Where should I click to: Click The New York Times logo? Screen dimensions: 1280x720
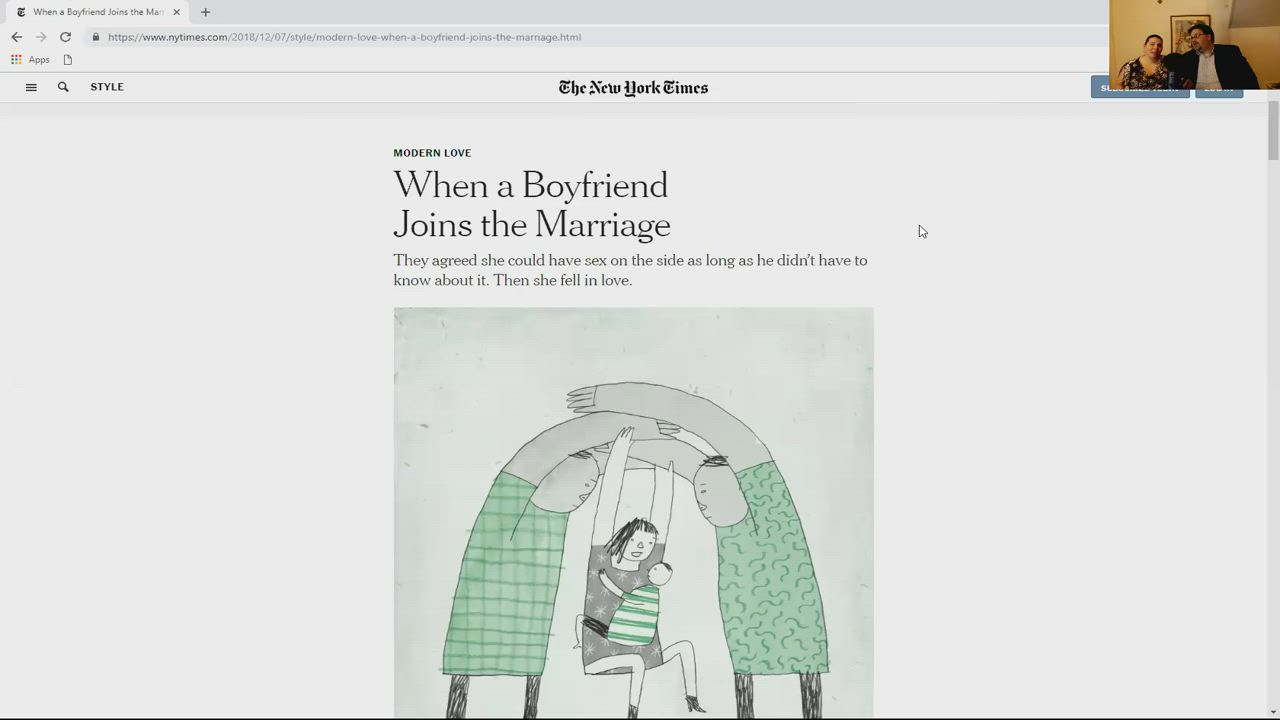[633, 88]
